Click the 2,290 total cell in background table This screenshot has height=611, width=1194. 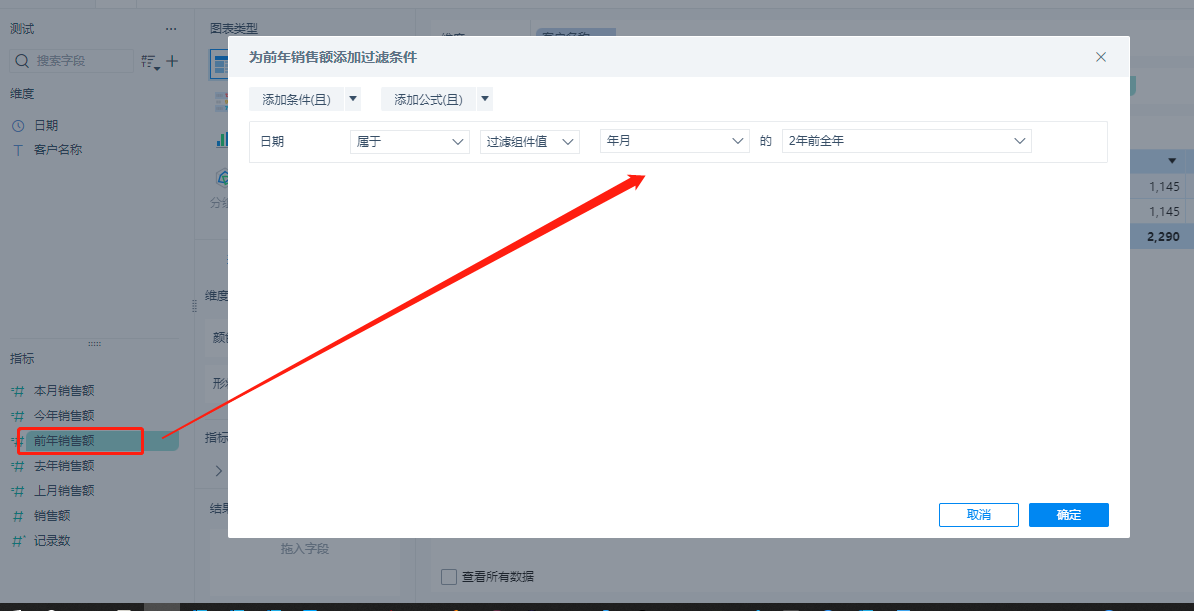pos(1163,237)
